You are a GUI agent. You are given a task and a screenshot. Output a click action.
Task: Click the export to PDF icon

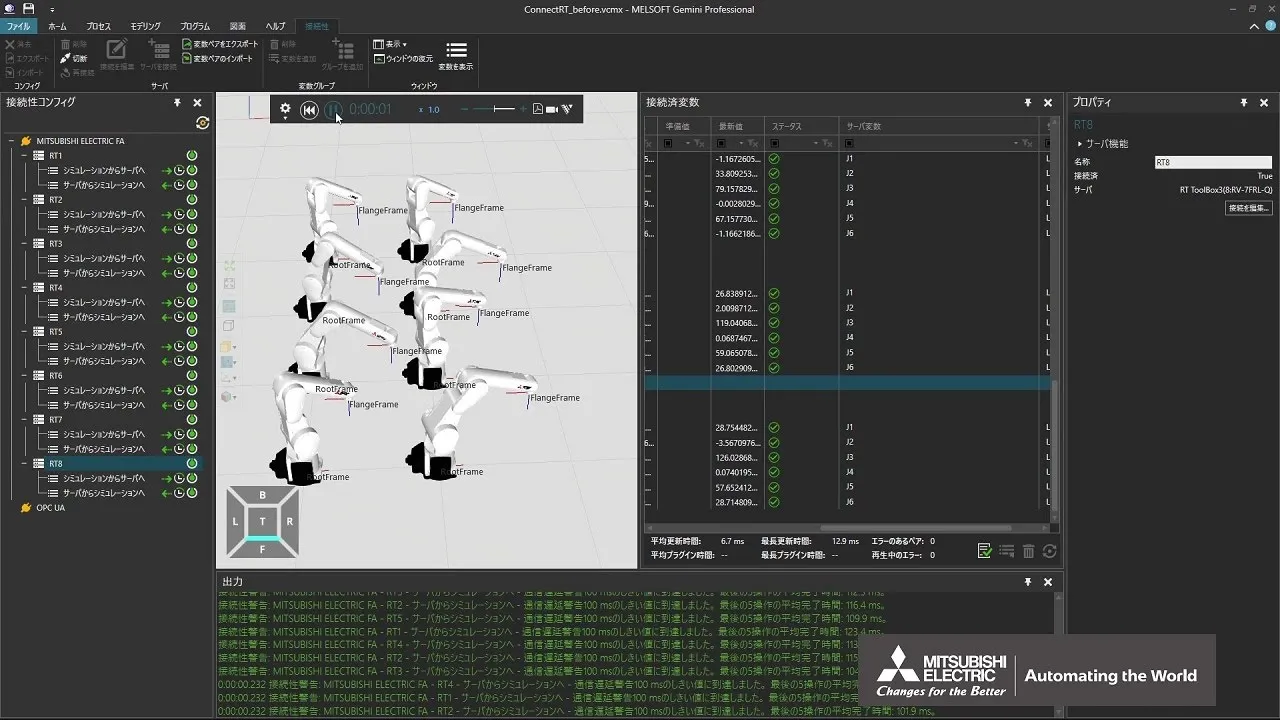click(537, 109)
